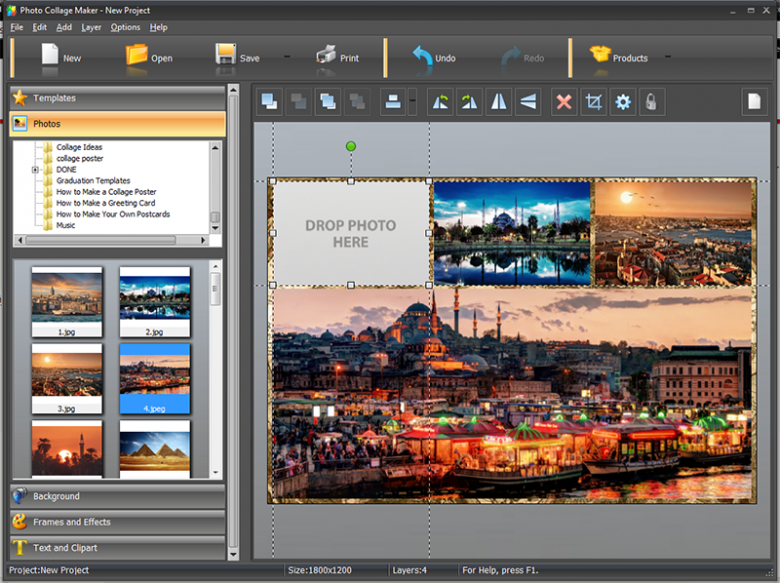Click the thumbnail list down scroll arrow
Image resolution: width=780 pixels, height=583 pixels.
click(x=216, y=473)
